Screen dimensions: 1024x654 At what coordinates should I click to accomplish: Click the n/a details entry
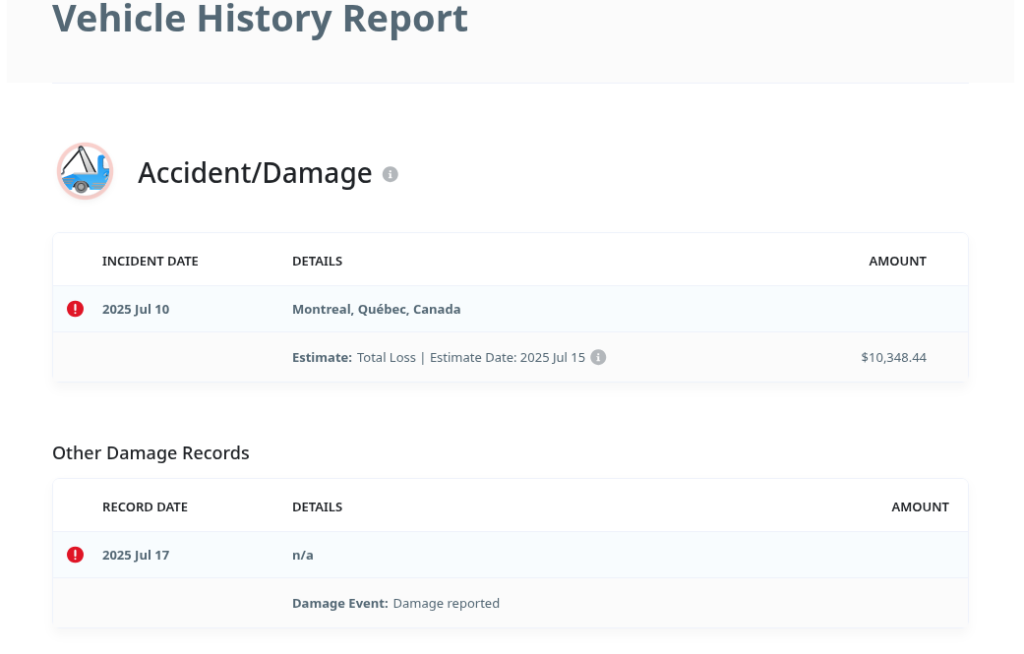(x=302, y=555)
